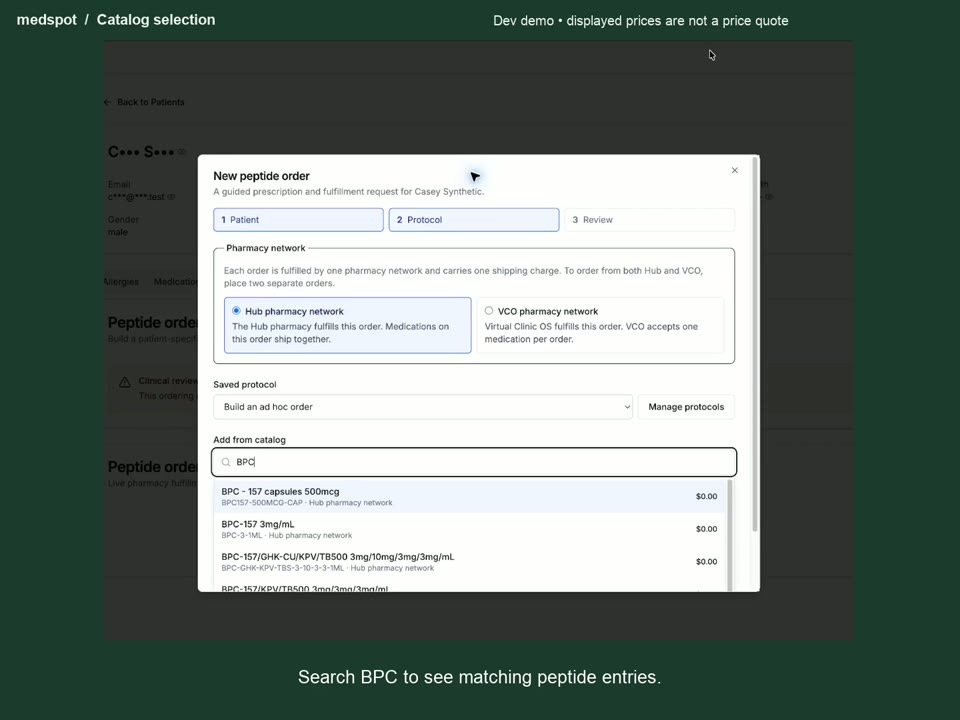Click the results list scrollbar
The image size is (960, 720).
pyautogui.click(x=729, y=536)
